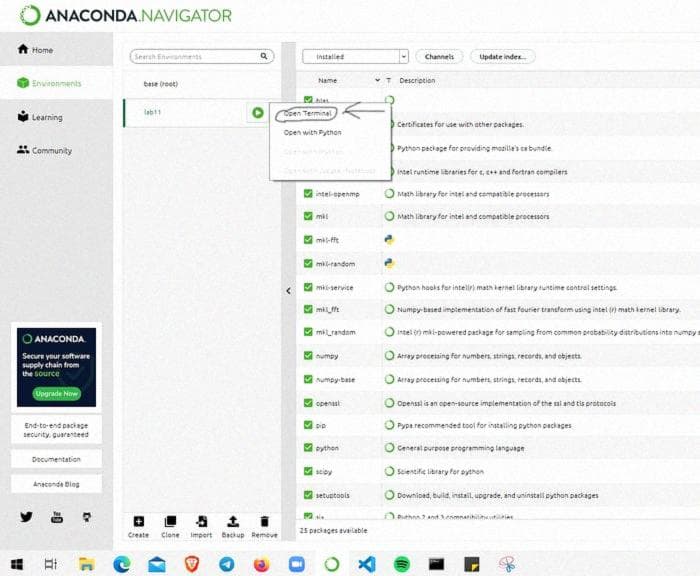The image size is (700, 576).
Task: Open the YouTube icon link
Action: point(57,517)
